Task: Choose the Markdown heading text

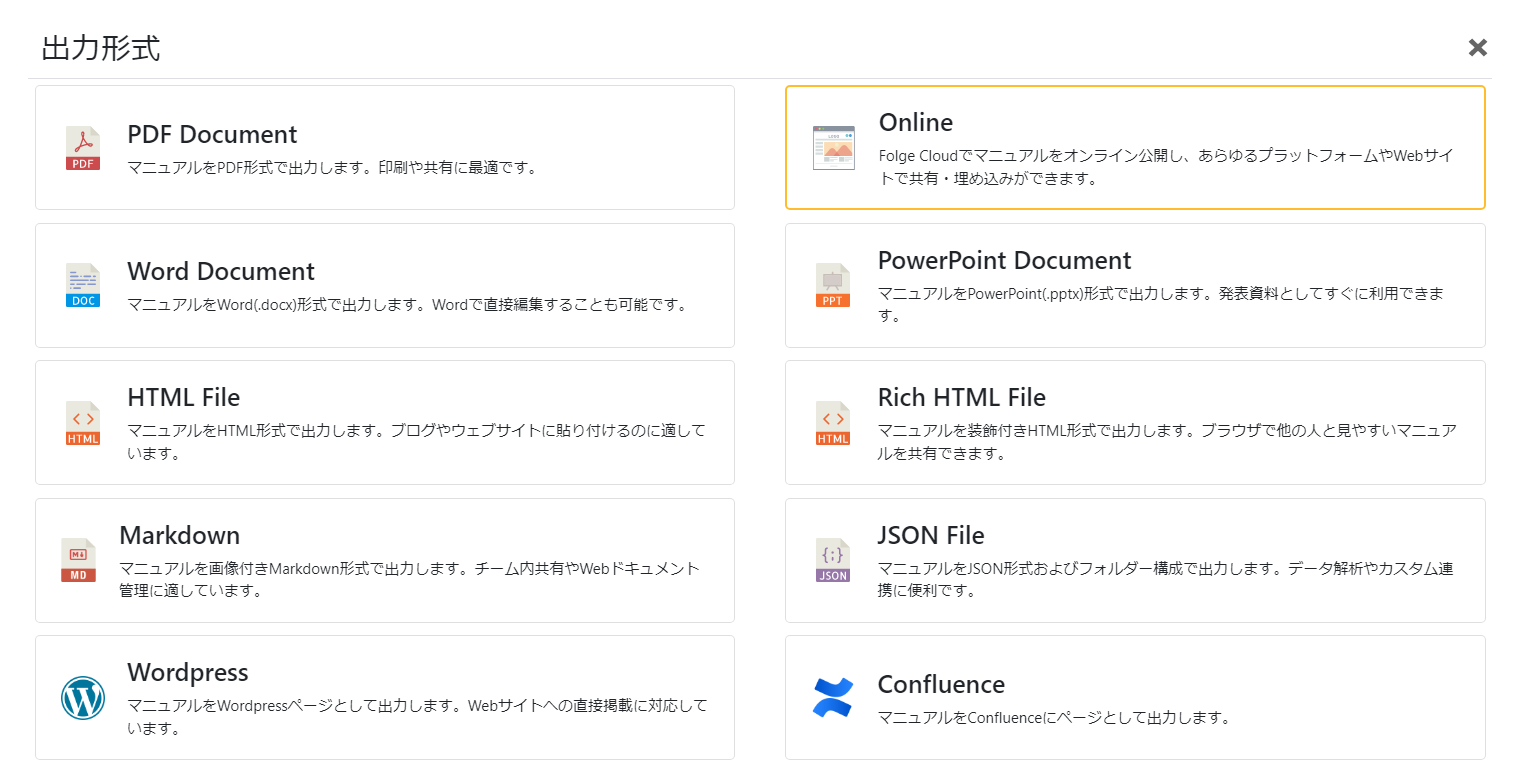Action: coord(179,535)
